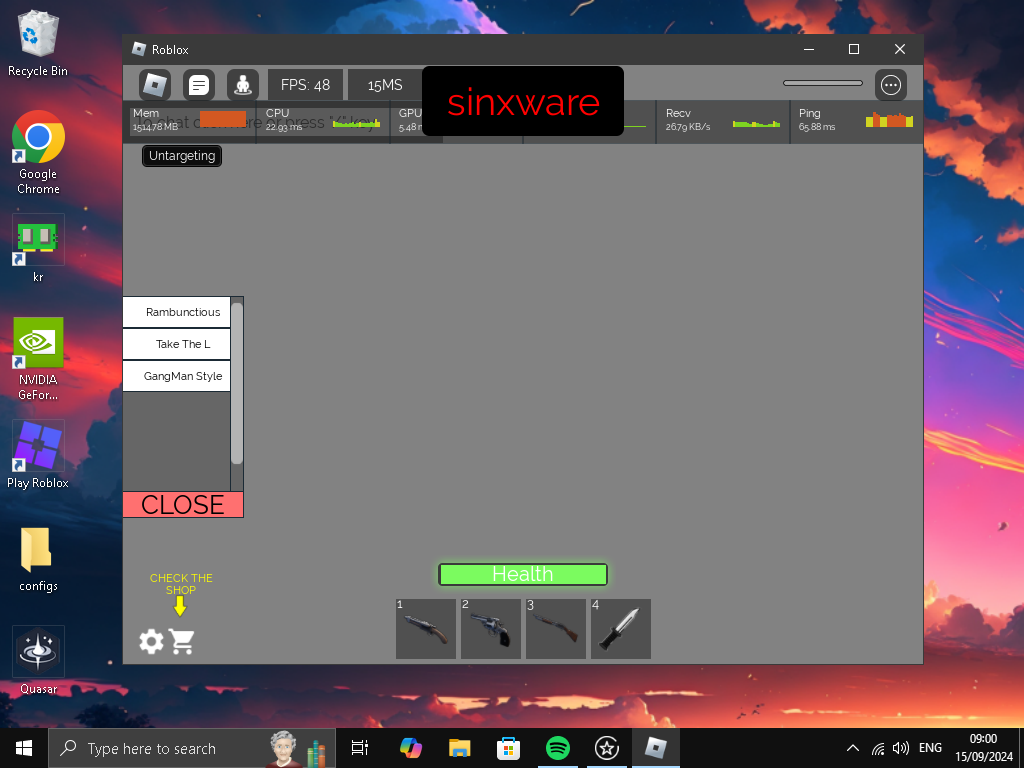Image resolution: width=1024 pixels, height=768 pixels.
Task: Click the 15MS latency readout
Action: 385,85
